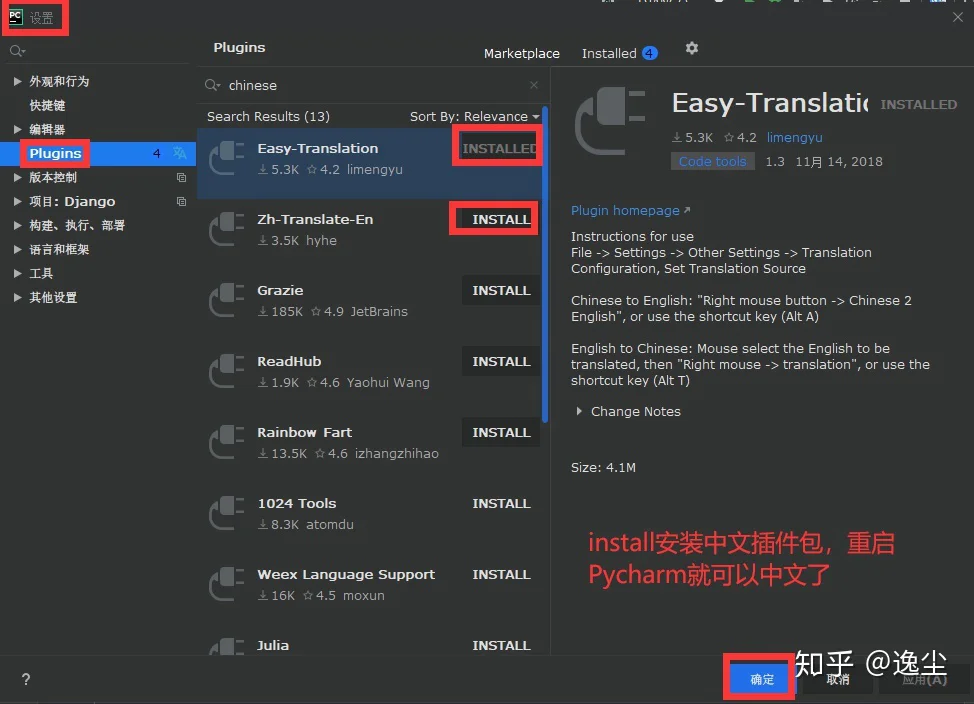
Task: Click the project-level copy icon beside 版本控制
Action: click(181, 178)
